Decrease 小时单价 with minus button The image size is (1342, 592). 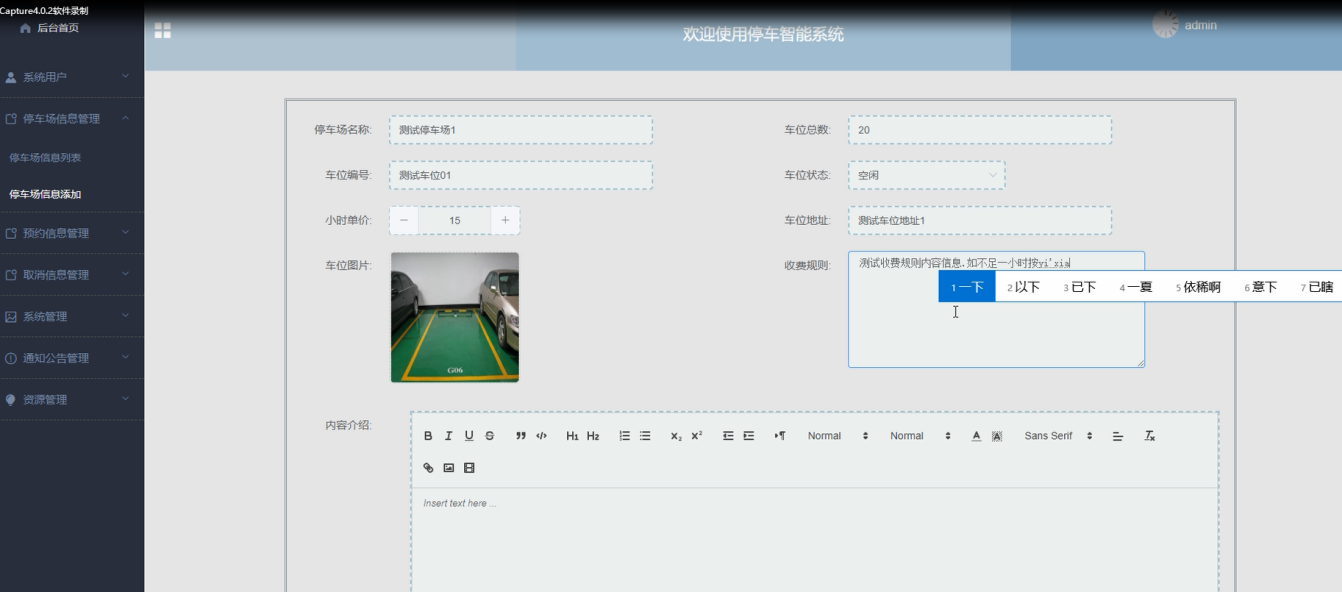click(x=404, y=220)
